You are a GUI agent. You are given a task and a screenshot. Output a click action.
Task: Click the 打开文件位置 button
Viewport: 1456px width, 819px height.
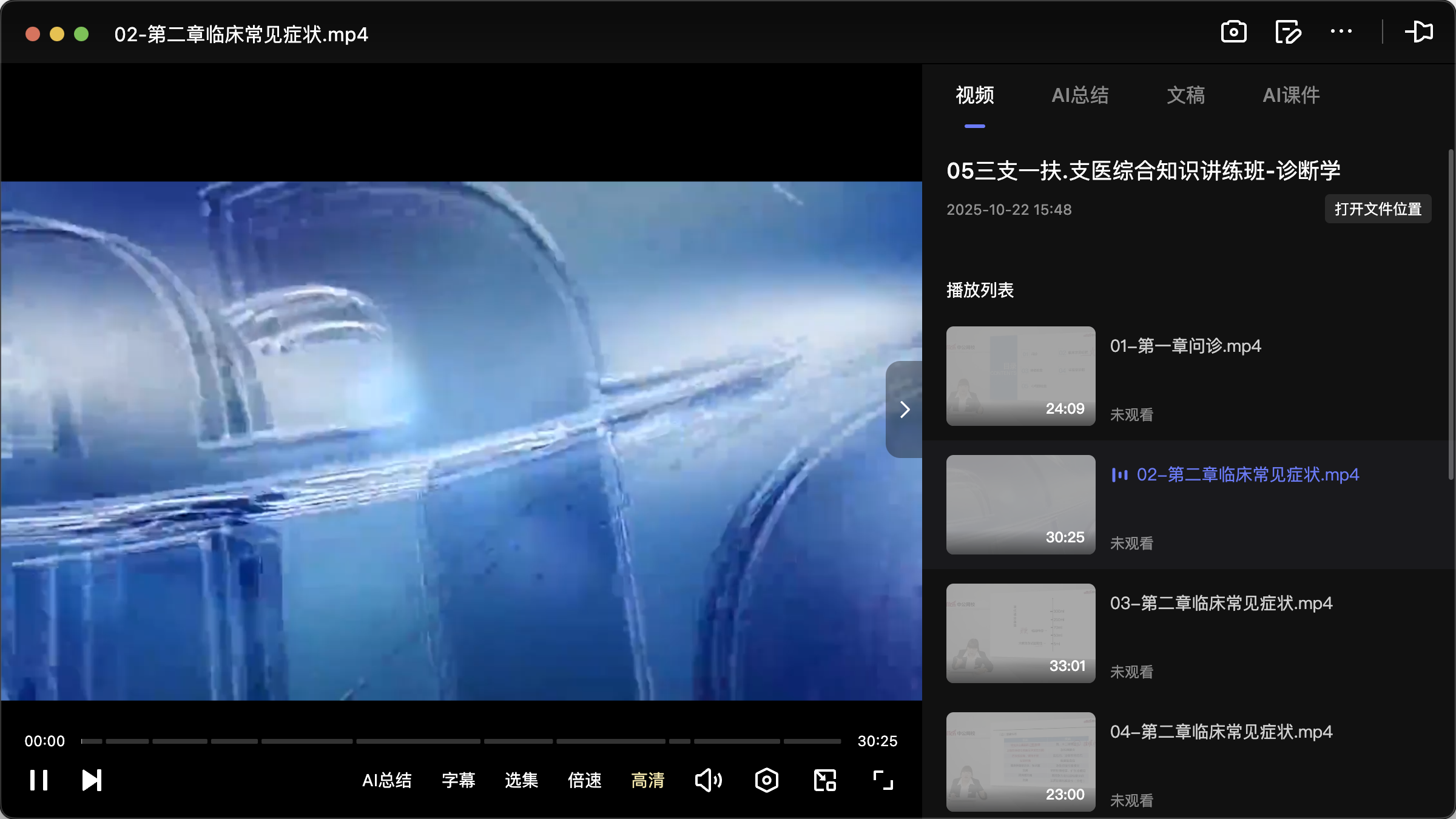[x=1377, y=209]
